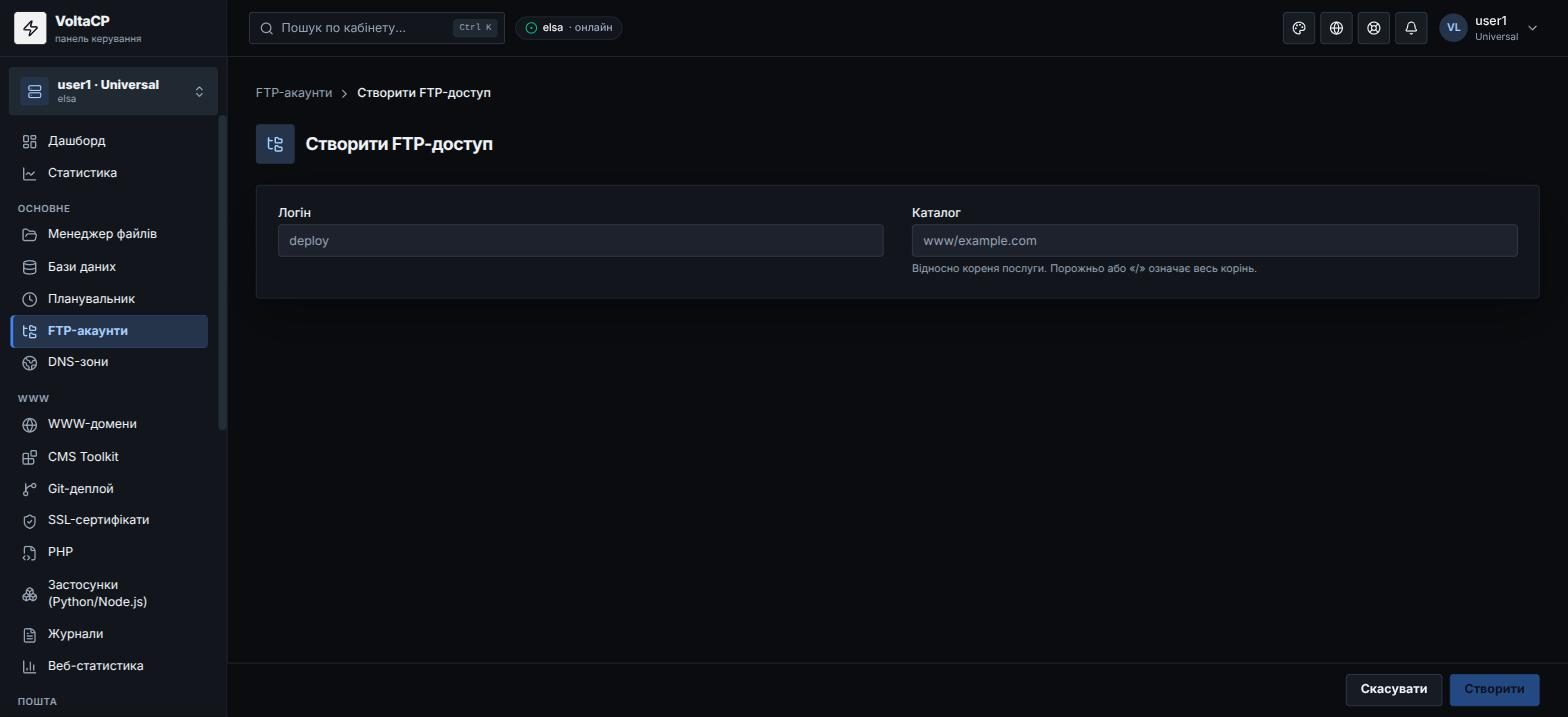Screen dimensions: 1568x717
Task: Open the language globe icon in header
Action: point(1336,28)
